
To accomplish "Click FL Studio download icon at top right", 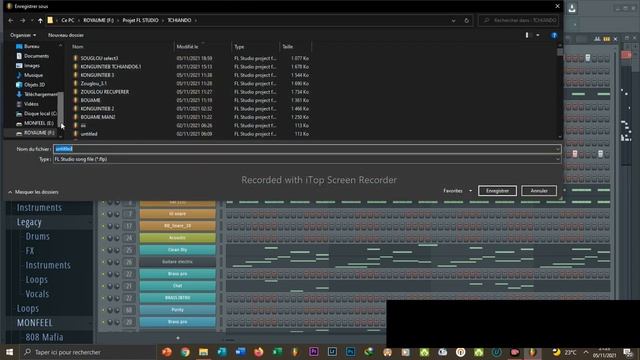I will coord(572,8).
